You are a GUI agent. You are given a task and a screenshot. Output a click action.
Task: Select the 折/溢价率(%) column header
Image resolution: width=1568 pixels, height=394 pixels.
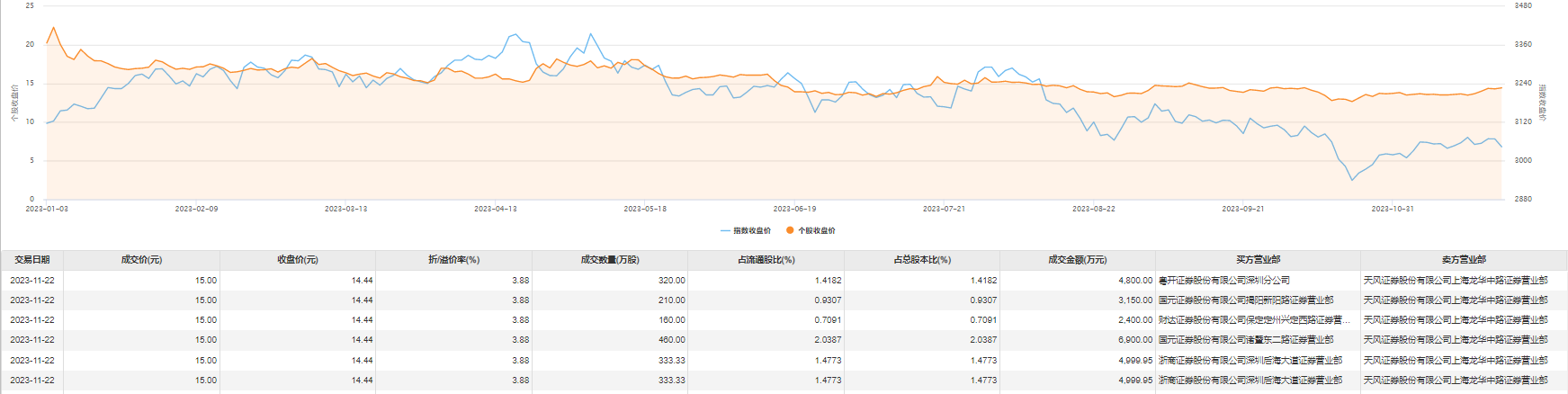pyautogui.click(x=453, y=260)
